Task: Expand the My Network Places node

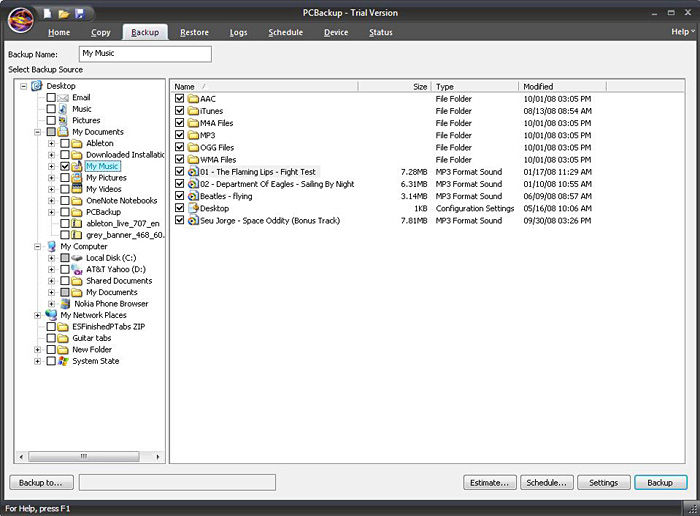Action: point(38,315)
